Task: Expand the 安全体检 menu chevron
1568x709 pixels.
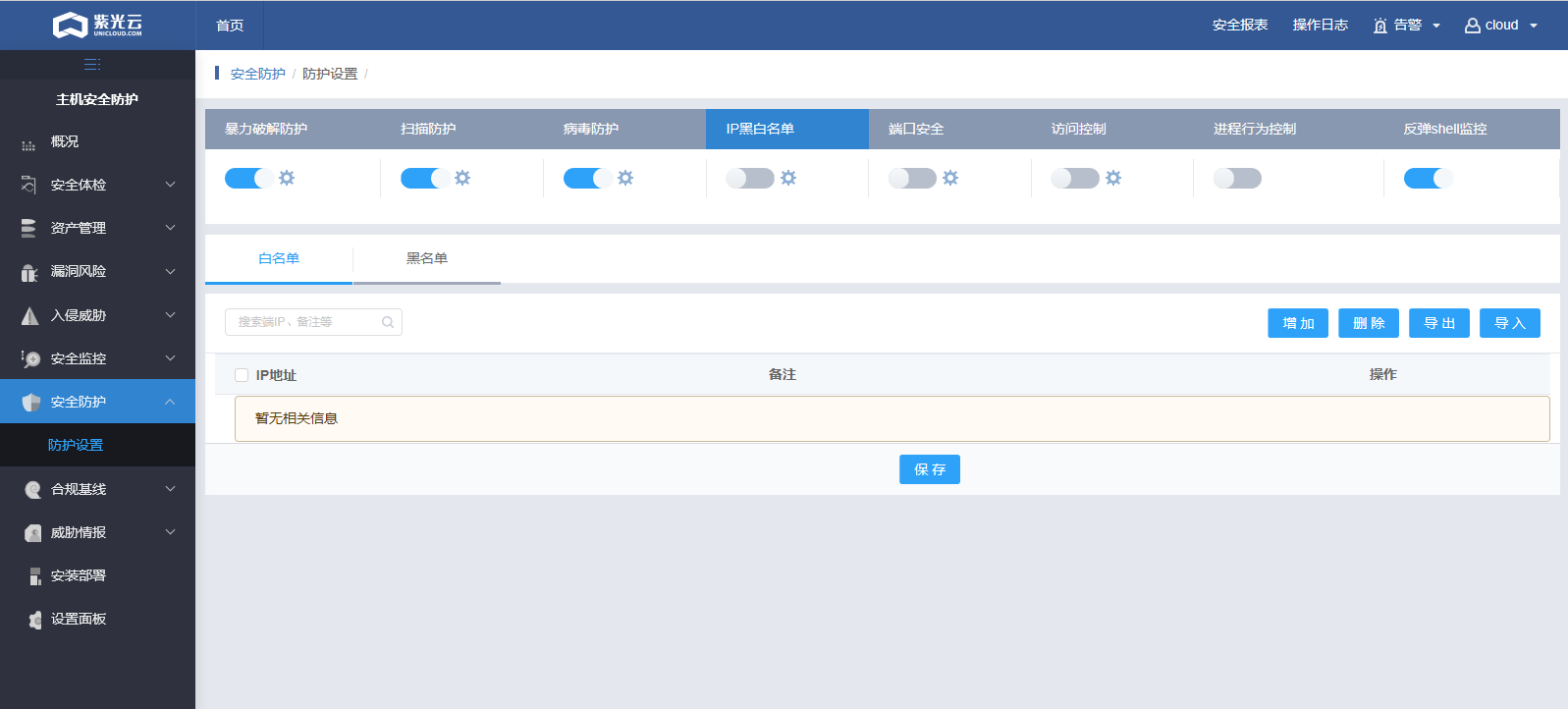Action: click(171, 185)
